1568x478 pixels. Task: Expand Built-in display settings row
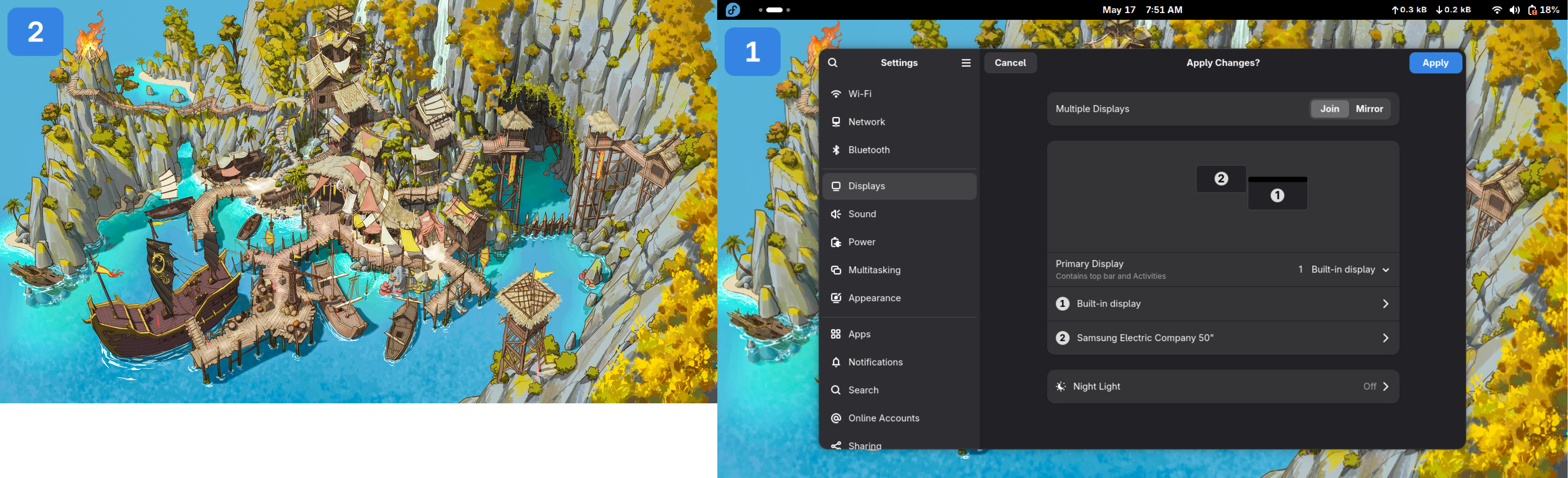click(1223, 304)
